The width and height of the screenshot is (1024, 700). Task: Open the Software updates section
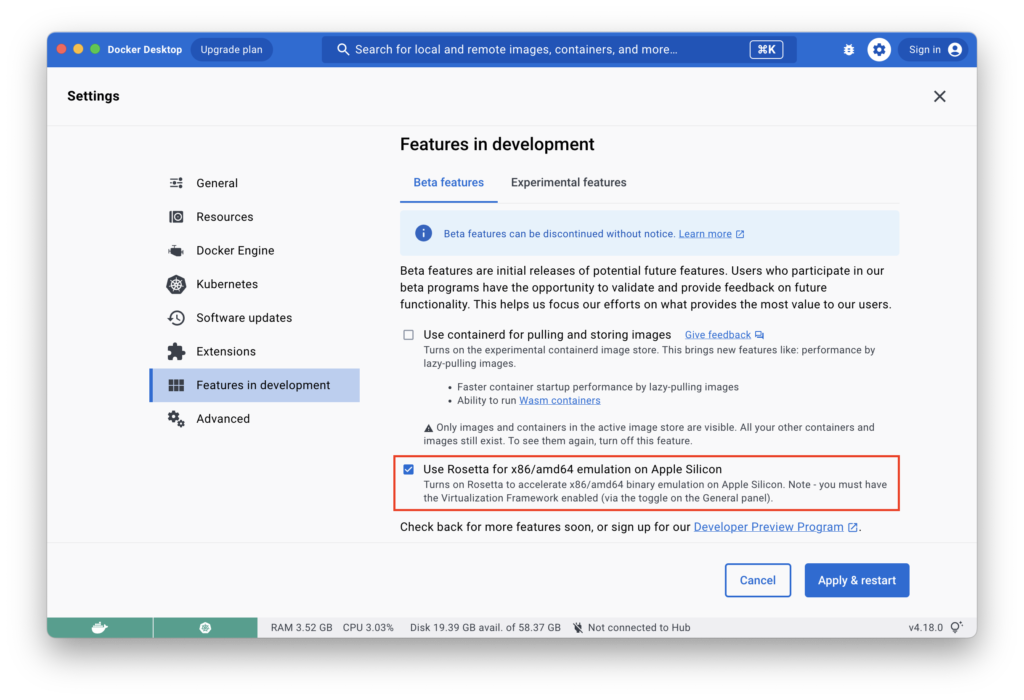click(x=255, y=318)
